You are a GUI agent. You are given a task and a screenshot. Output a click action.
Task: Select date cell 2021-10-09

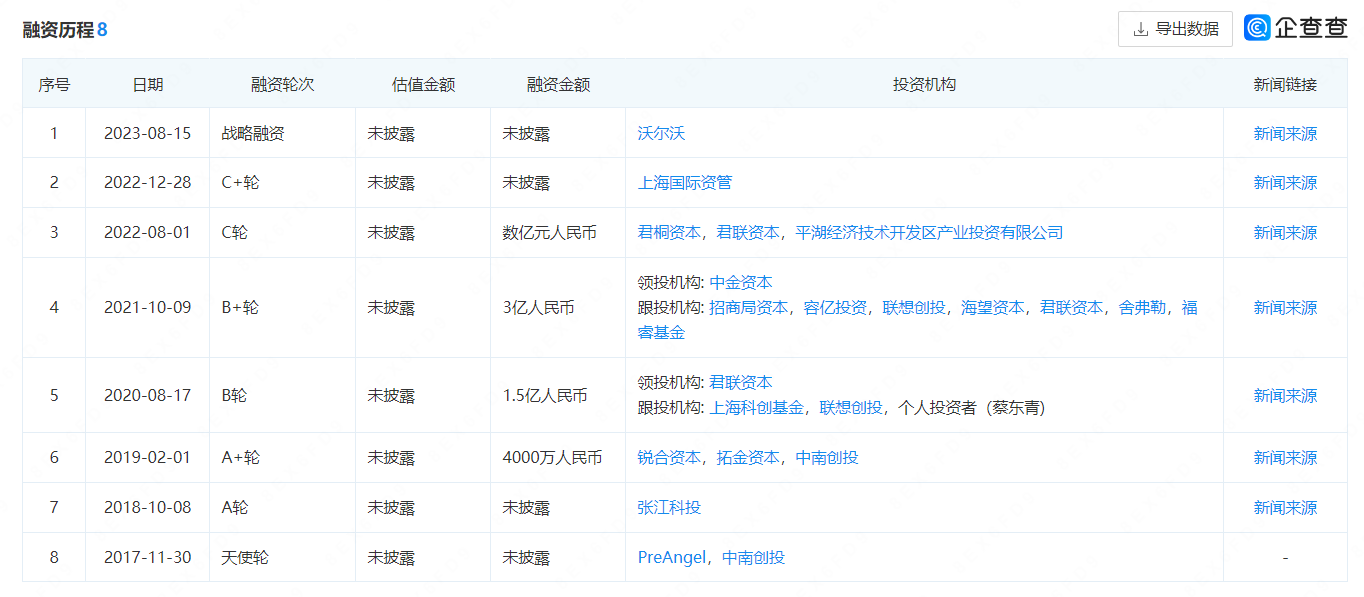(147, 308)
